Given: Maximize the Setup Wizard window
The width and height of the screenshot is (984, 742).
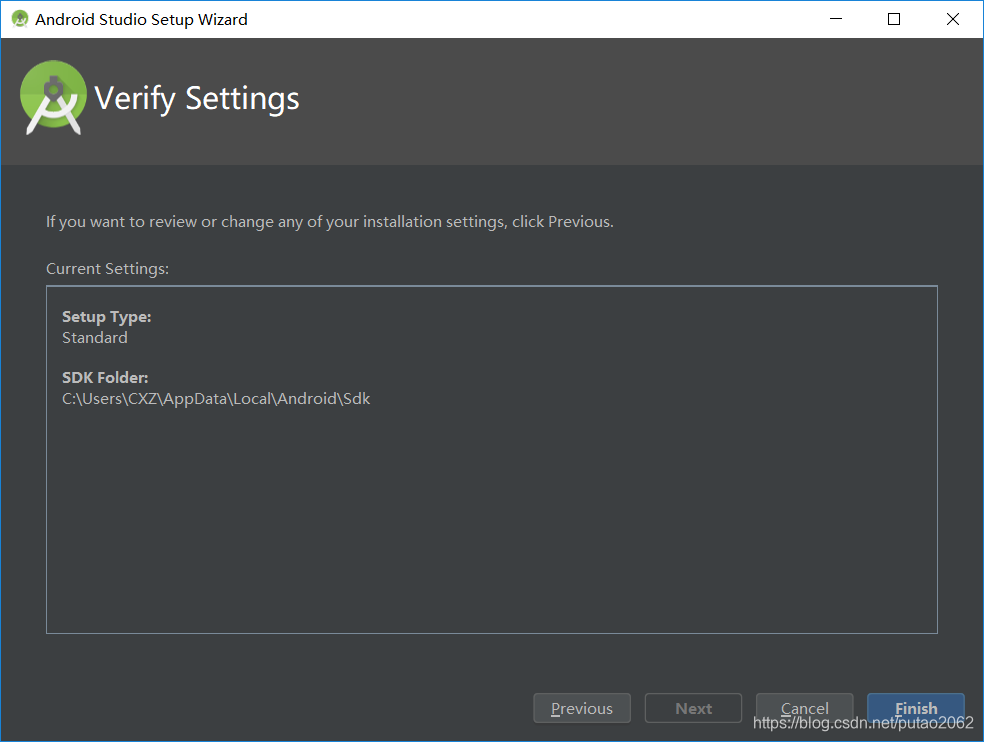Looking at the screenshot, I should point(894,19).
